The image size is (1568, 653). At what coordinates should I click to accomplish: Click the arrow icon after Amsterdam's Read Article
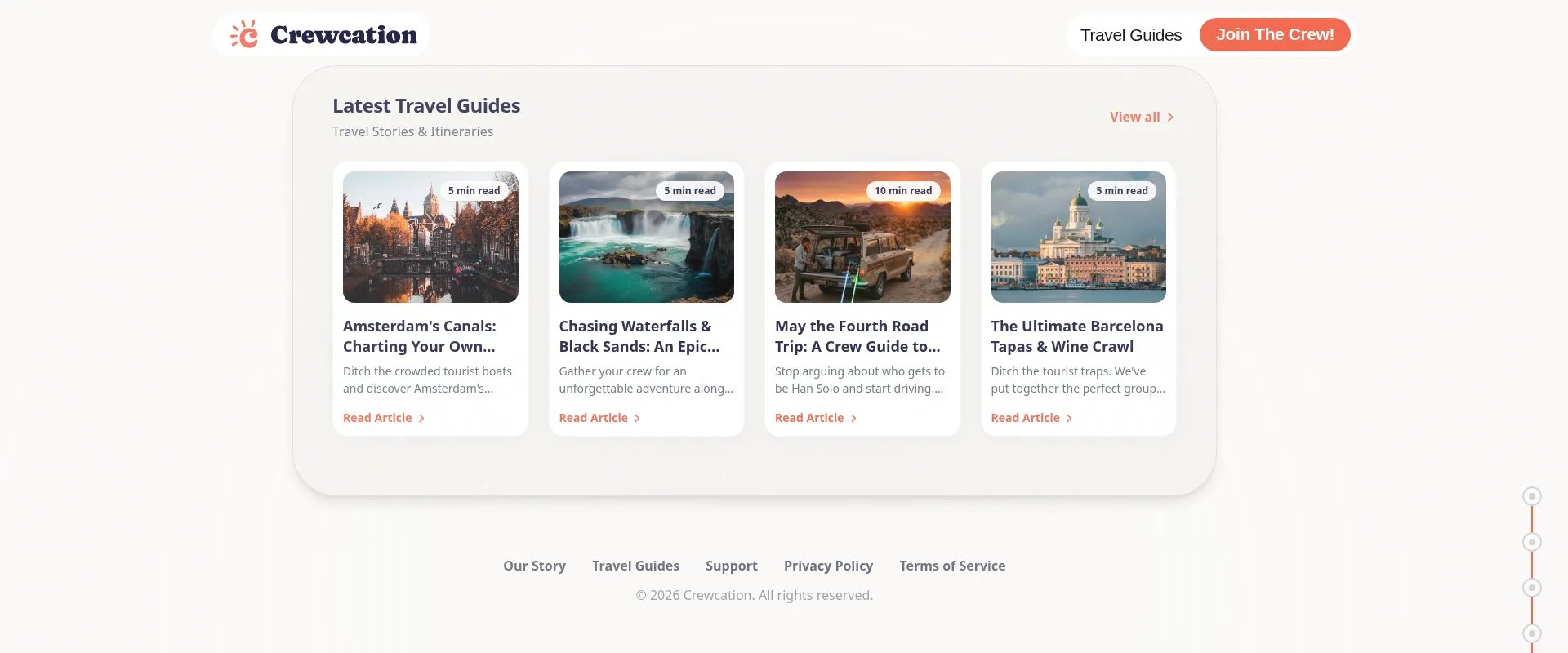tap(421, 418)
